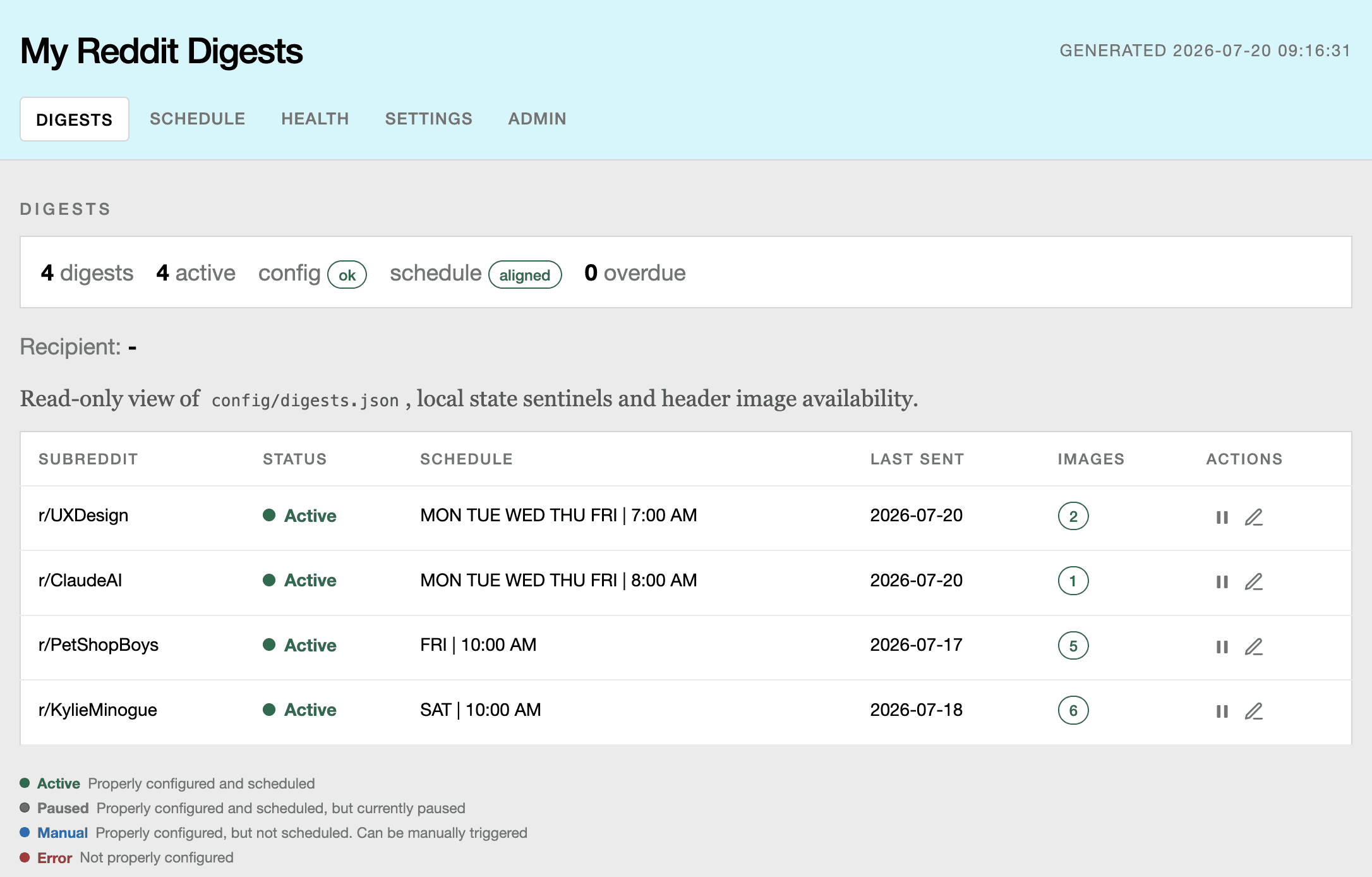Click the image count badge for r/UXDesign
This screenshot has height=877, width=1372.
click(x=1073, y=516)
